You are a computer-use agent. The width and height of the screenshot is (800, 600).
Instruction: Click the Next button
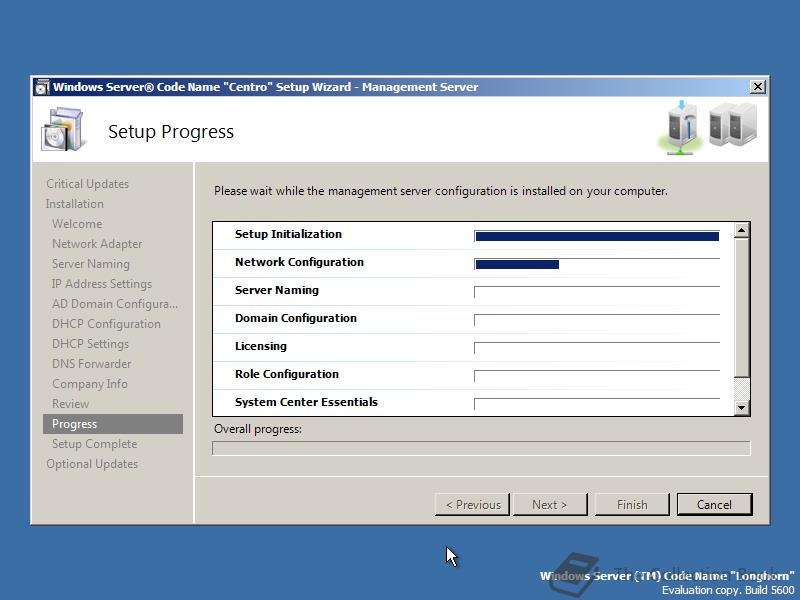click(549, 505)
